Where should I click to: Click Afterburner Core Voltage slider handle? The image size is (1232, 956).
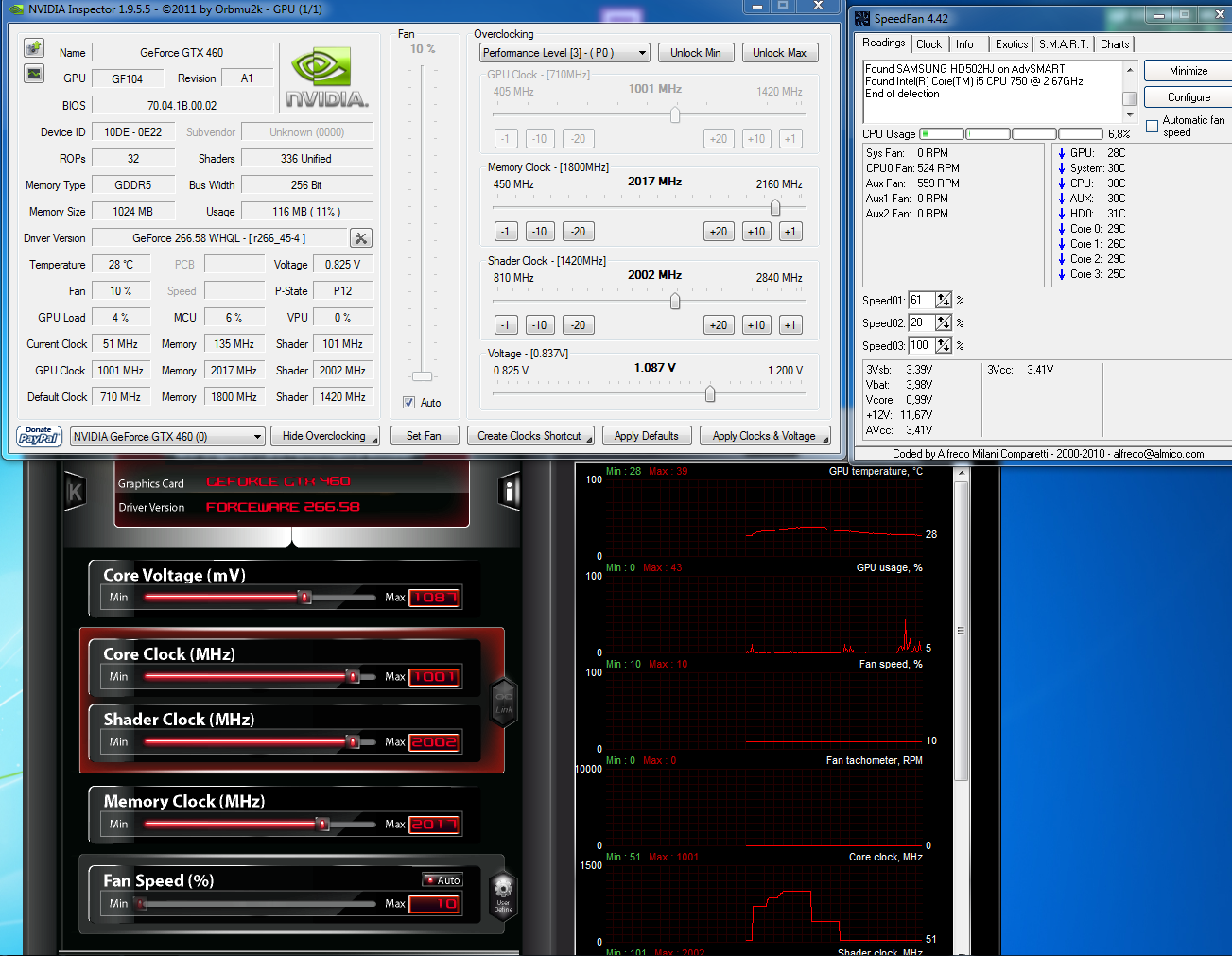304,598
